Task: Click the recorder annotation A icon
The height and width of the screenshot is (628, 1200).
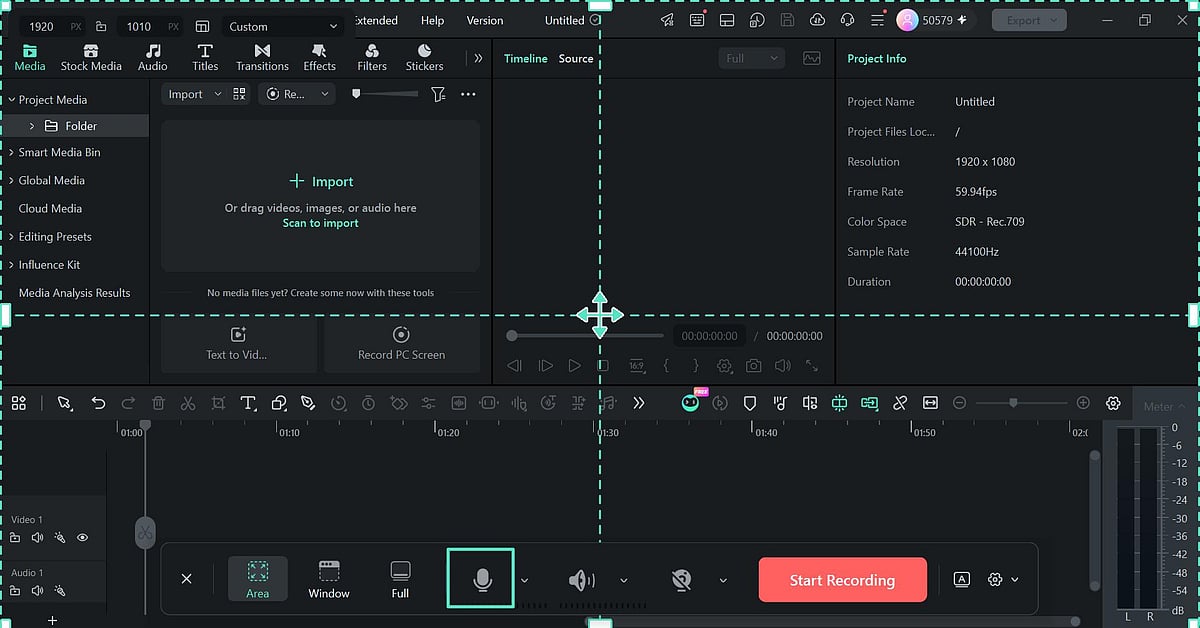Action: point(961,579)
